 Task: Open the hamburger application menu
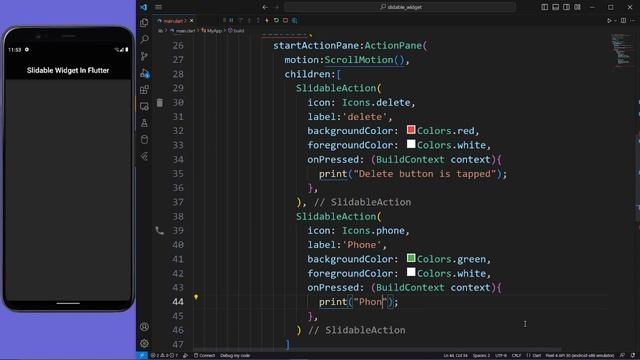pyautogui.click(x=158, y=7)
